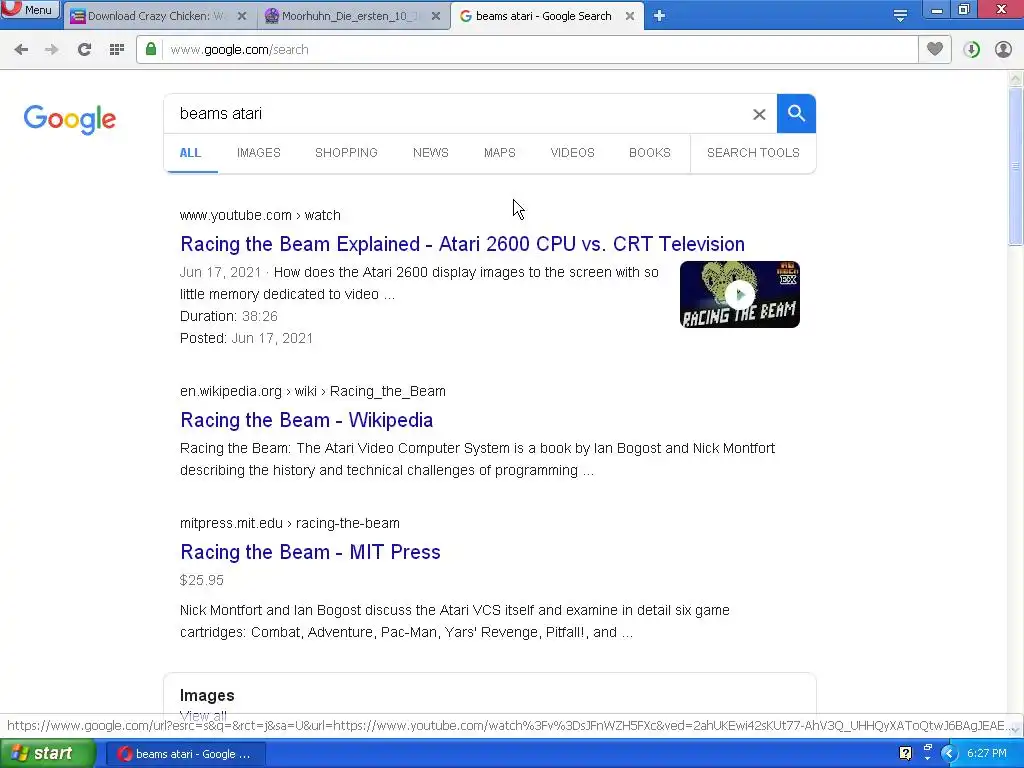The width and height of the screenshot is (1024, 768).
Task: Open Racing the Beam - MIT Press link
Action: [310, 552]
